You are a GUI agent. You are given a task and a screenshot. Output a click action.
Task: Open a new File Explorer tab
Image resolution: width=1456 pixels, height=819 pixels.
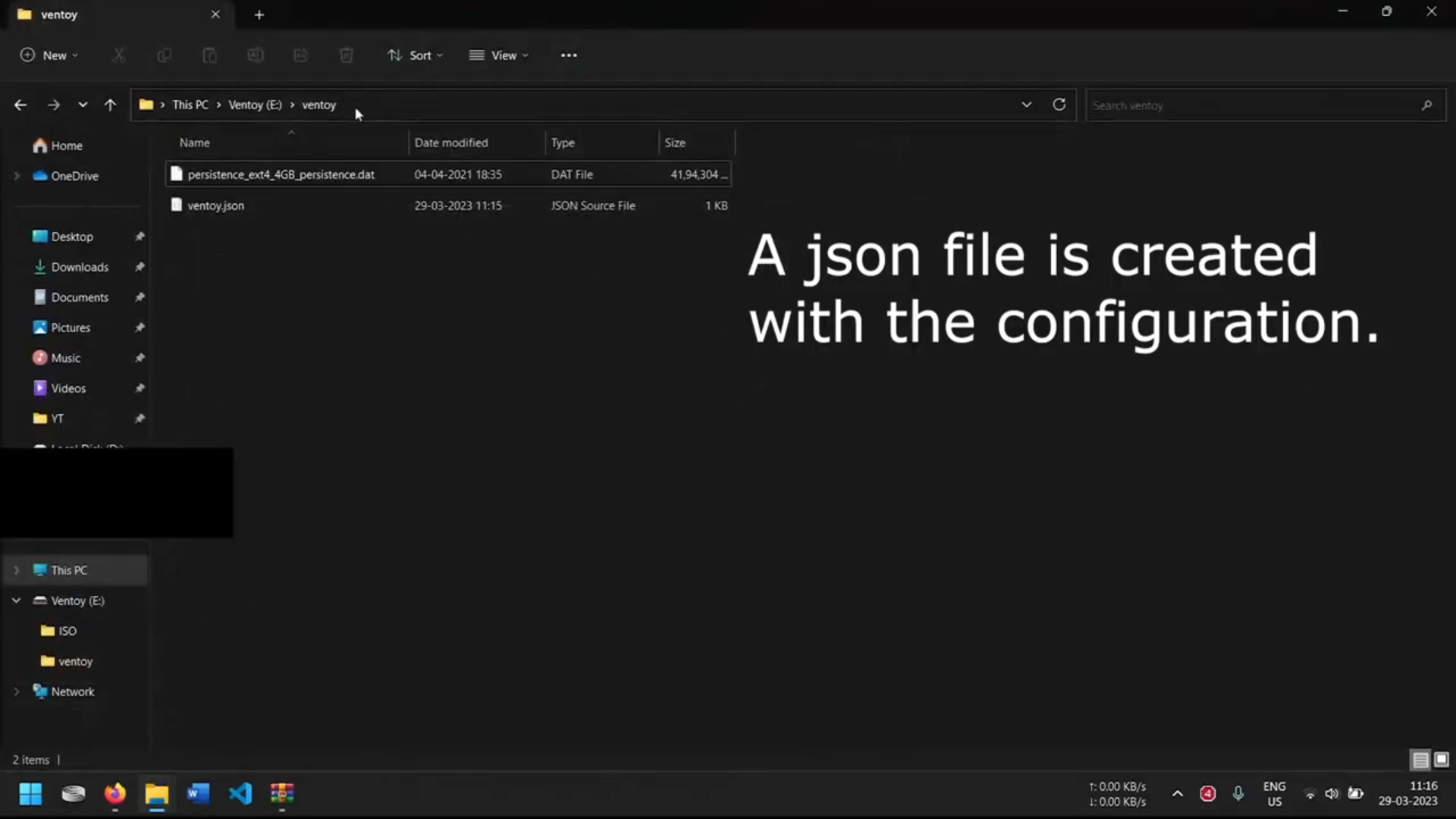pos(259,14)
